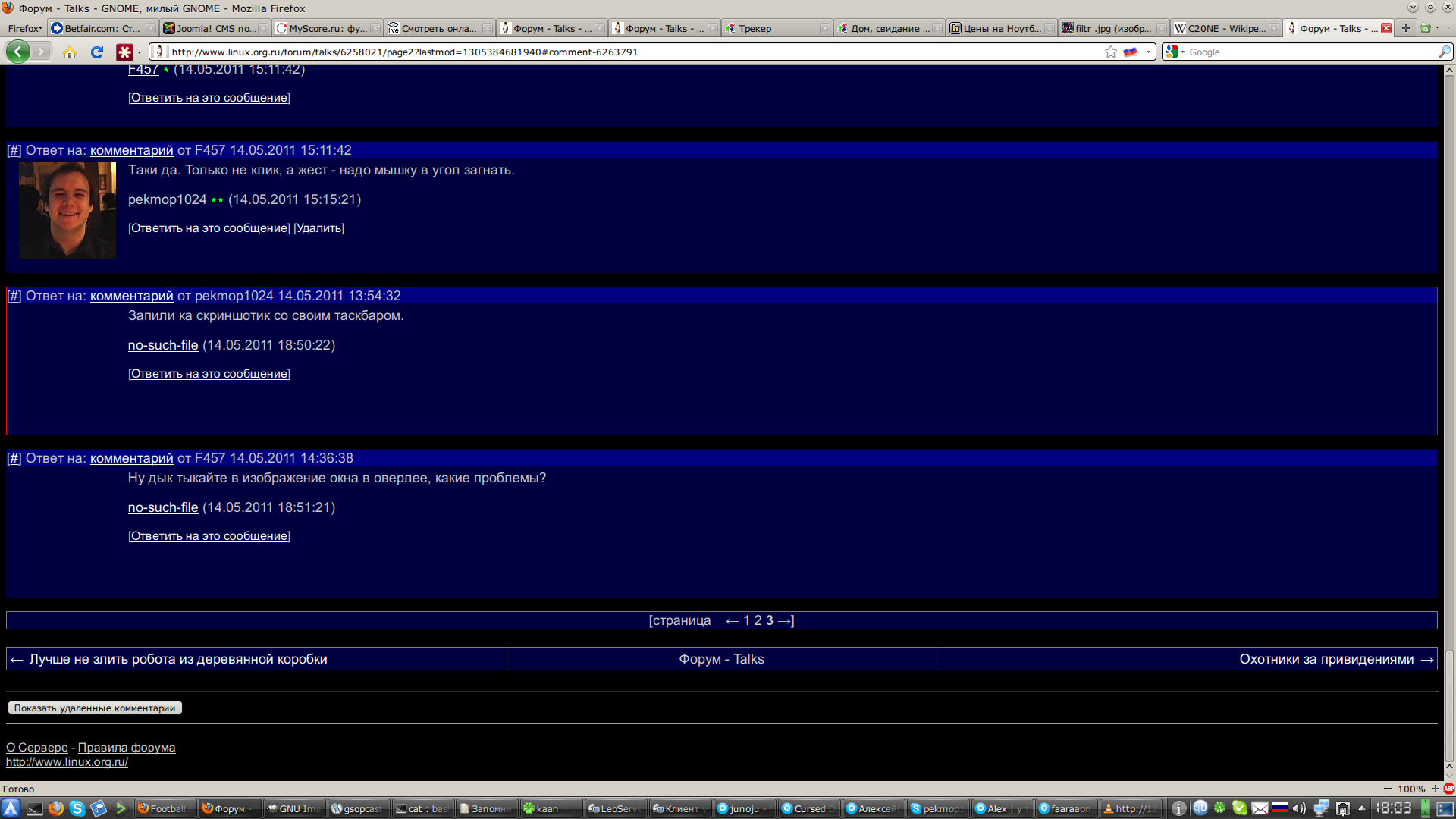Open Adblock Plus status bar icon
The height and width of the screenshot is (819, 1456).
click(1448, 789)
